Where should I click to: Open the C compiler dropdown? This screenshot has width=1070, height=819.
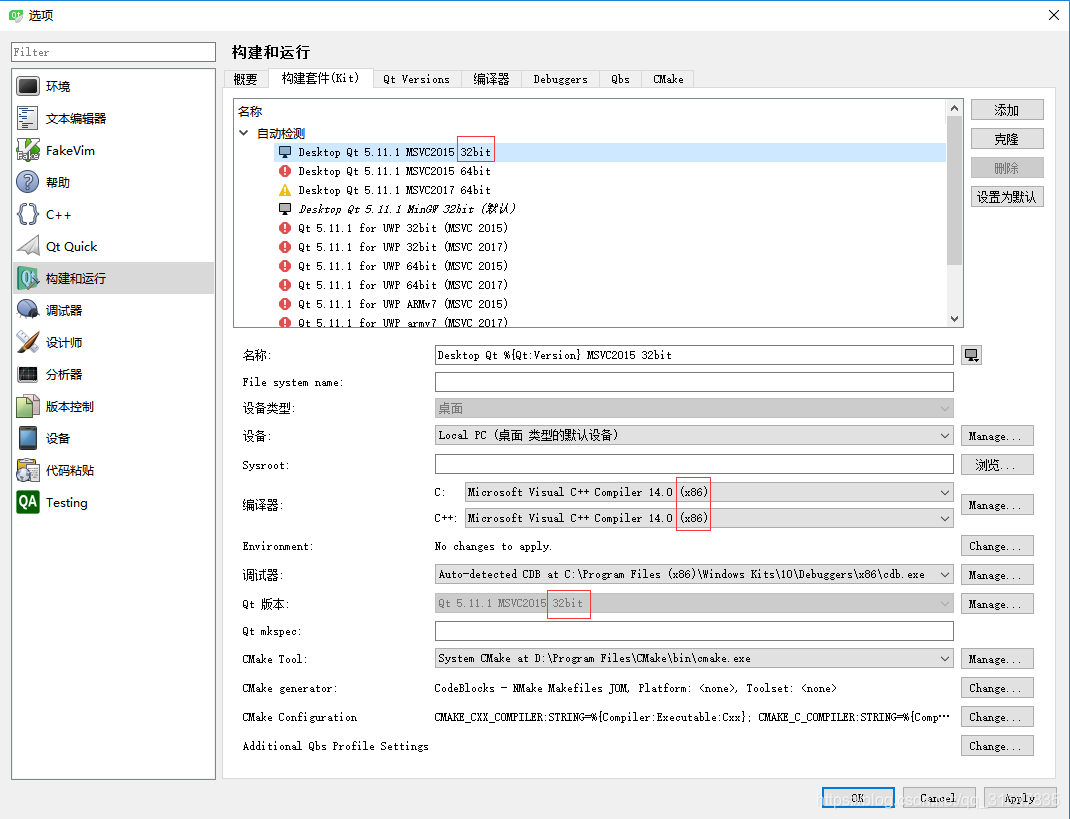click(941, 492)
